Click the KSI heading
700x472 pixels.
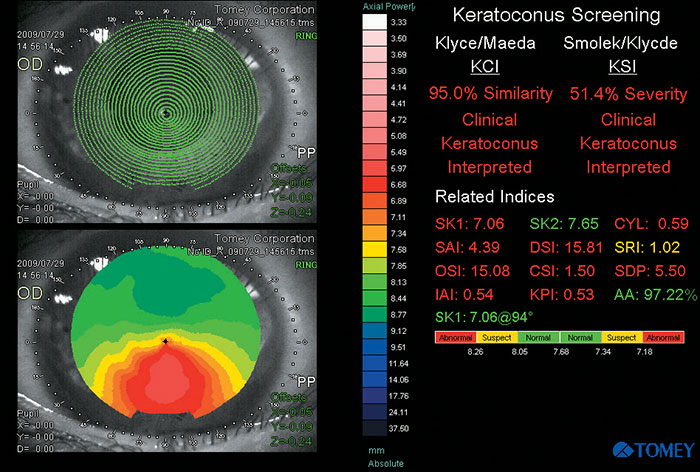(622, 67)
